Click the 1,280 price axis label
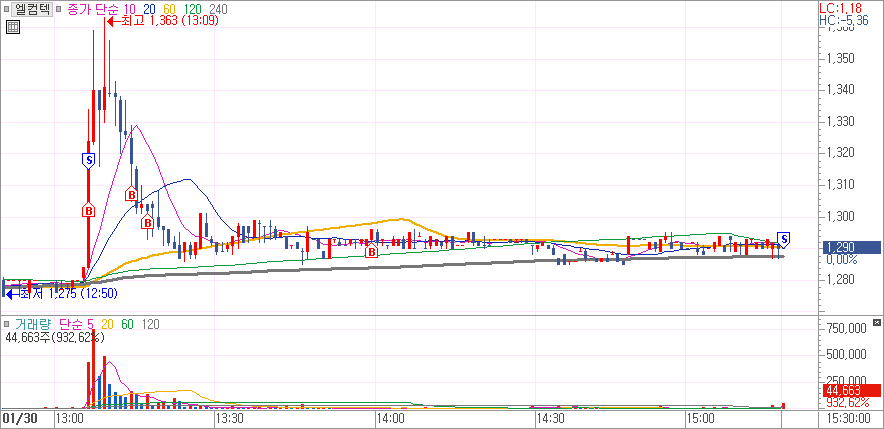Image resolution: width=884 pixels, height=429 pixels. [x=840, y=280]
